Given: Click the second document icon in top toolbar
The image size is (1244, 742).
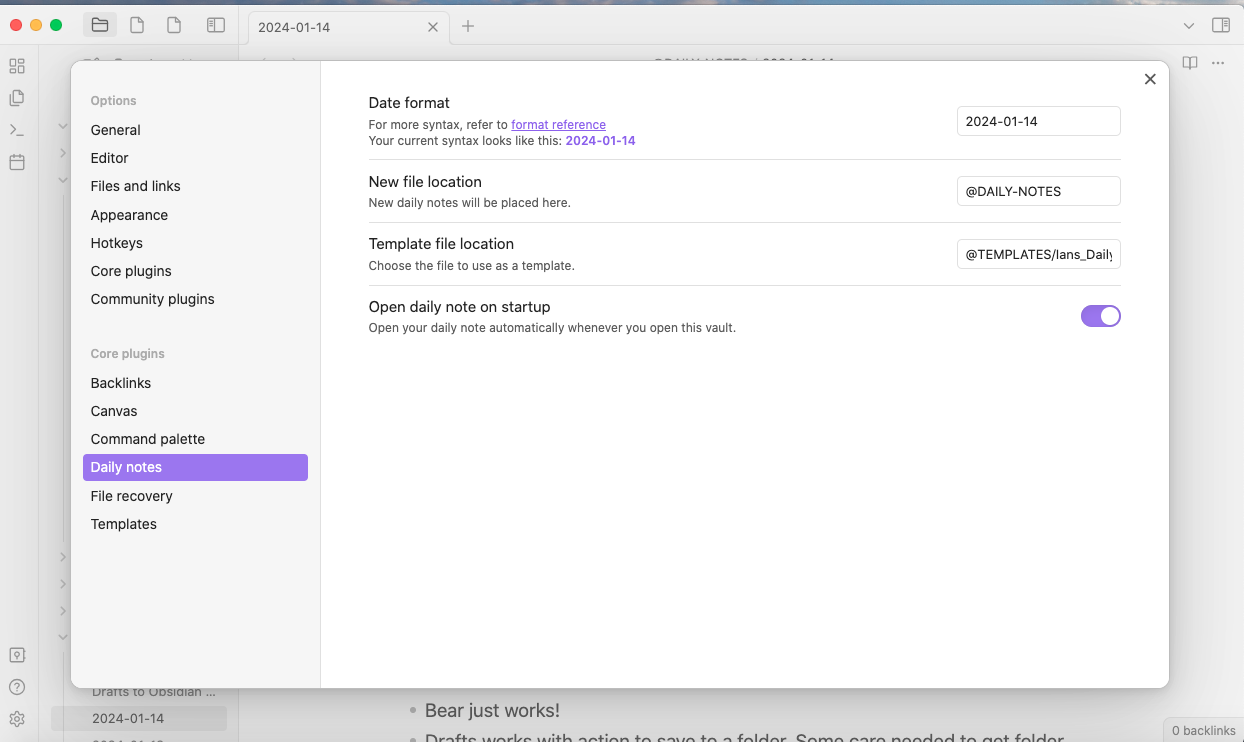Looking at the screenshot, I should point(174,26).
